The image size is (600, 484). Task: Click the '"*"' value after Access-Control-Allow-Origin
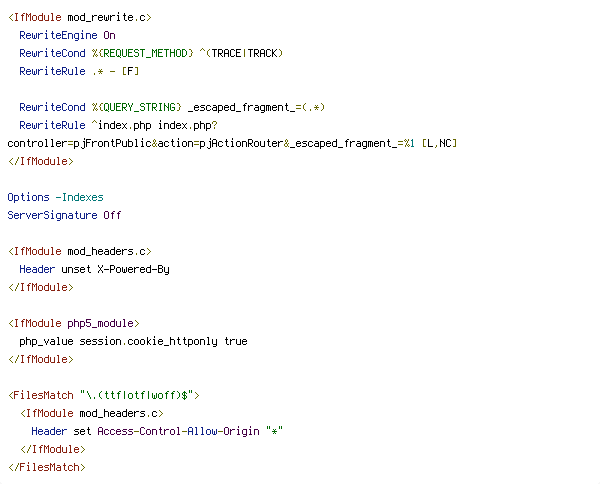coord(274,431)
